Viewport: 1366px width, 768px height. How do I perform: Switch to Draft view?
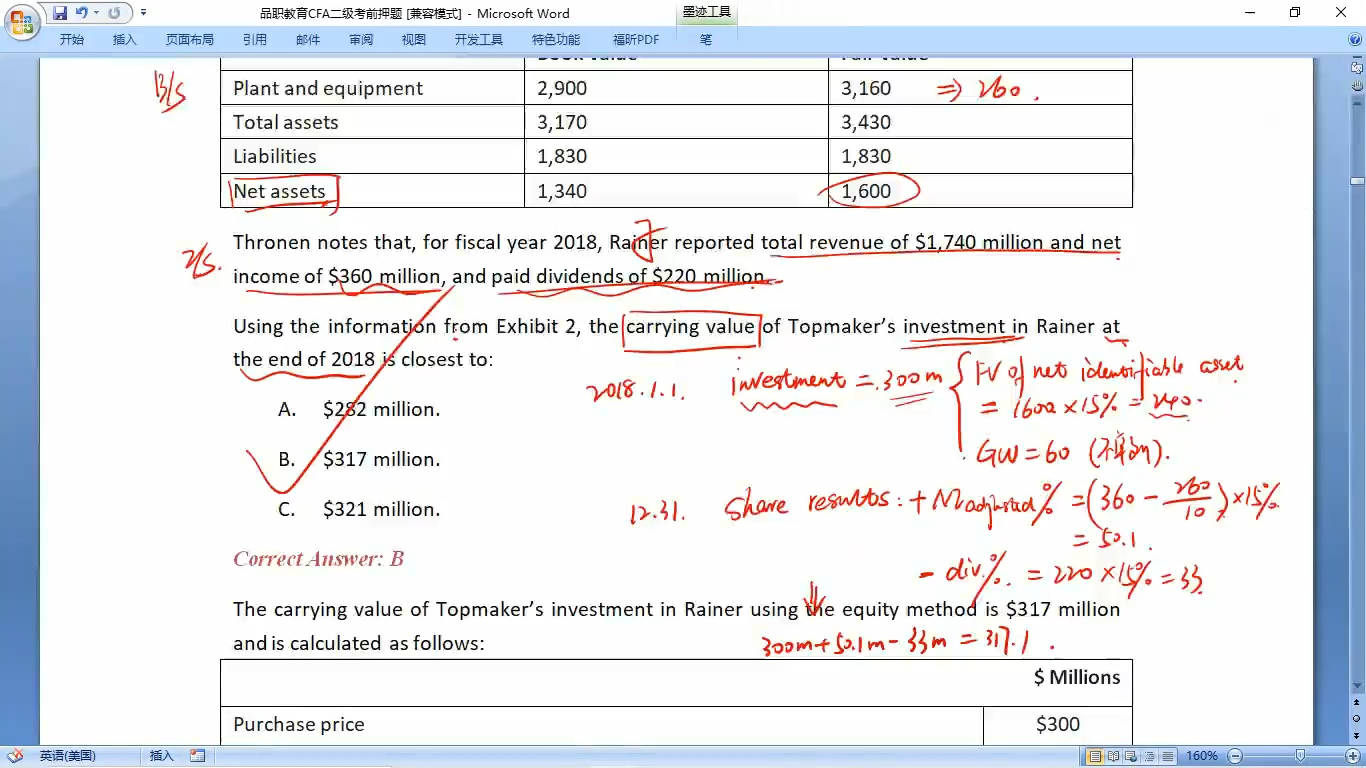coord(1168,756)
